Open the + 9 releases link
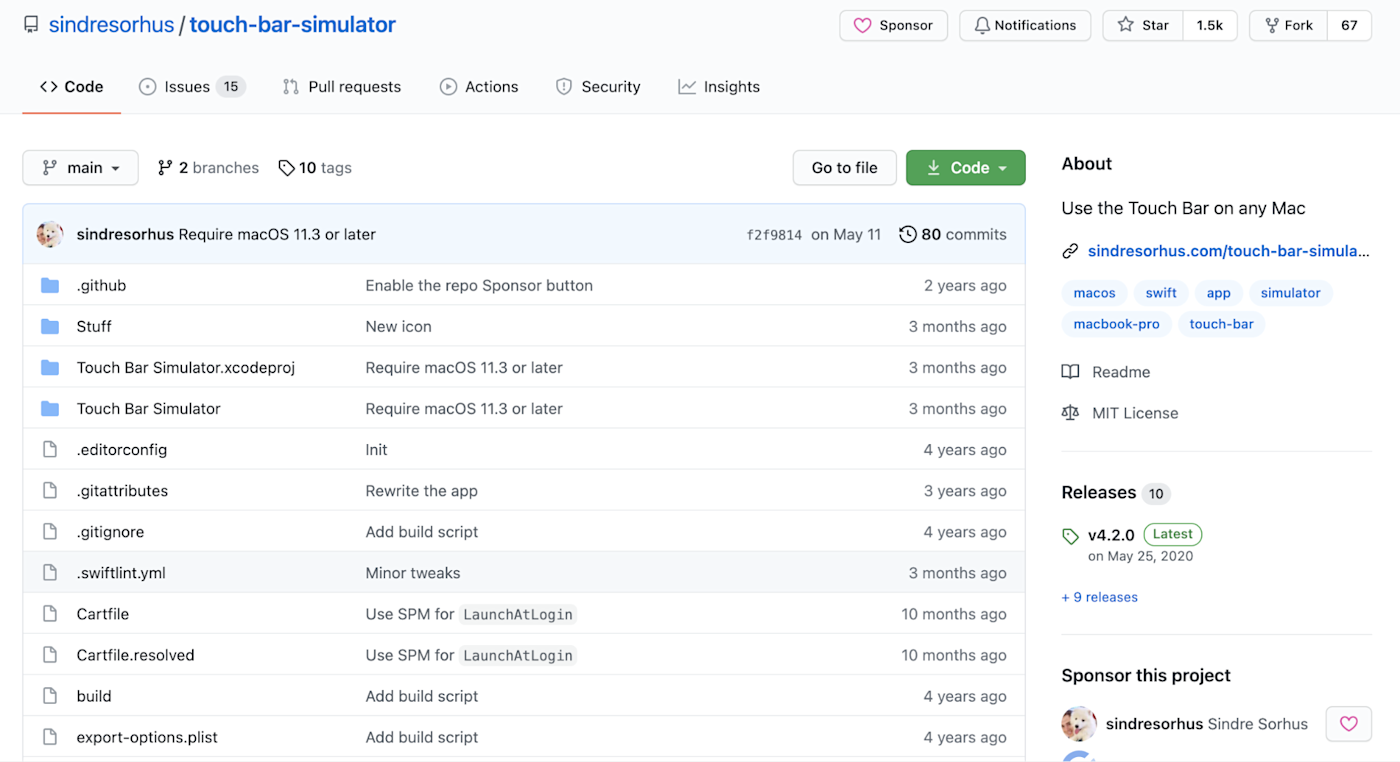1400x762 pixels. pyautogui.click(x=1099, y=597)
